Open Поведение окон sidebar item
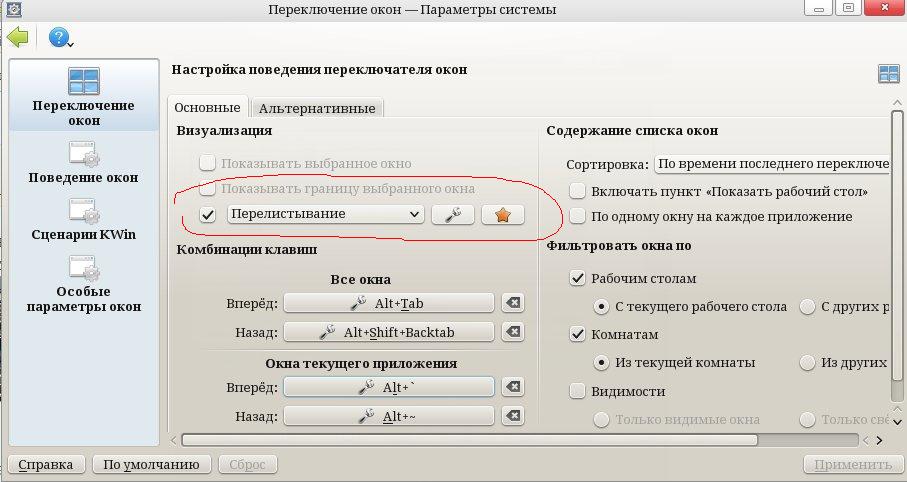 click(84, 162)
